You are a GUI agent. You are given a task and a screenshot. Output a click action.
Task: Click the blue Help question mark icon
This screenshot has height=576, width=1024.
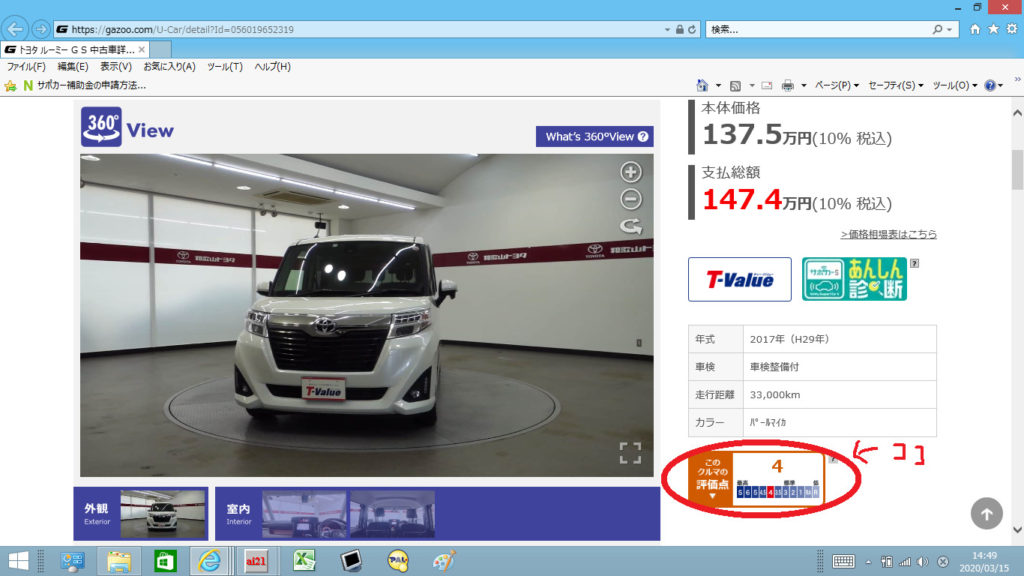[990, 86]
